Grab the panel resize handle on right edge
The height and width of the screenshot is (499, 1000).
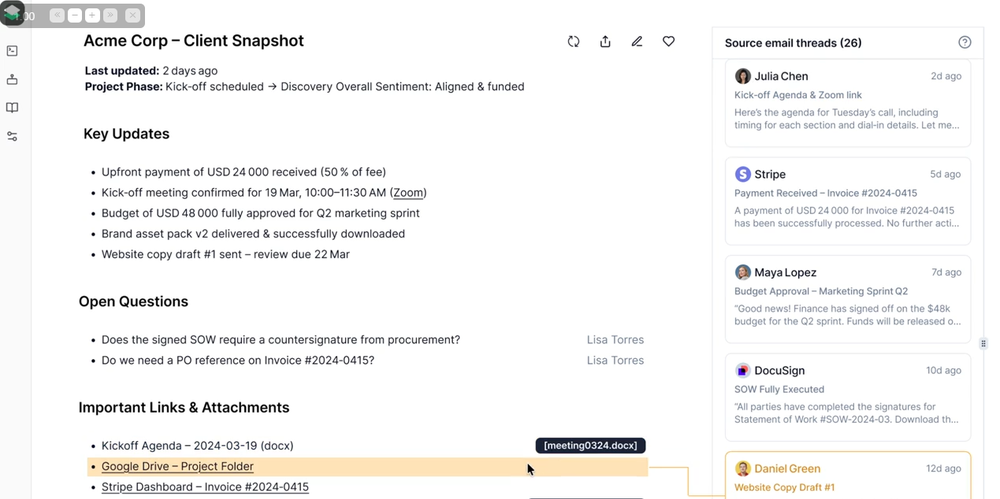tap(983, 343)
